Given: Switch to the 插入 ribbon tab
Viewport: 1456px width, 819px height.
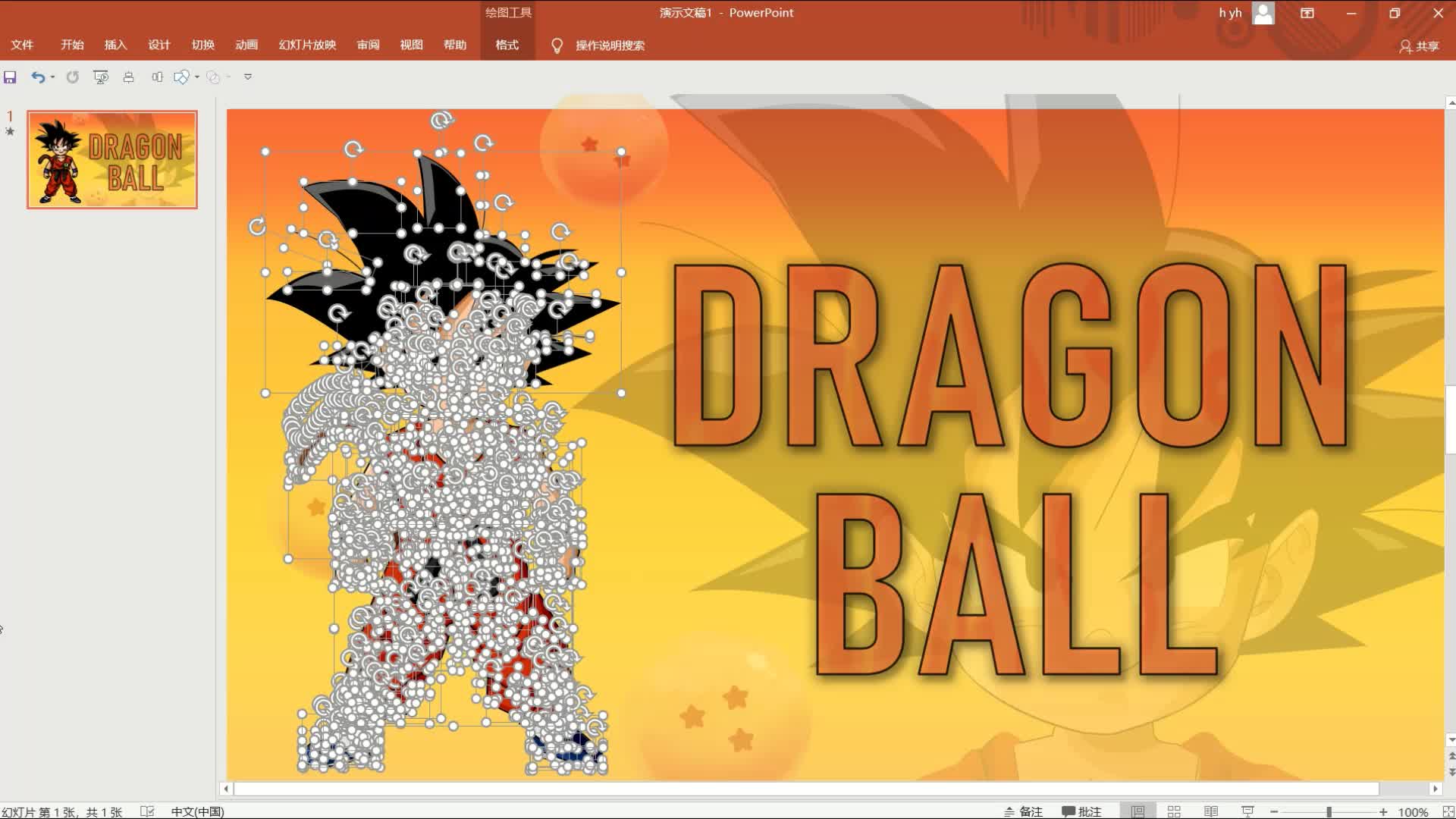Looking at the screenshot, I should tap(115, 45).
